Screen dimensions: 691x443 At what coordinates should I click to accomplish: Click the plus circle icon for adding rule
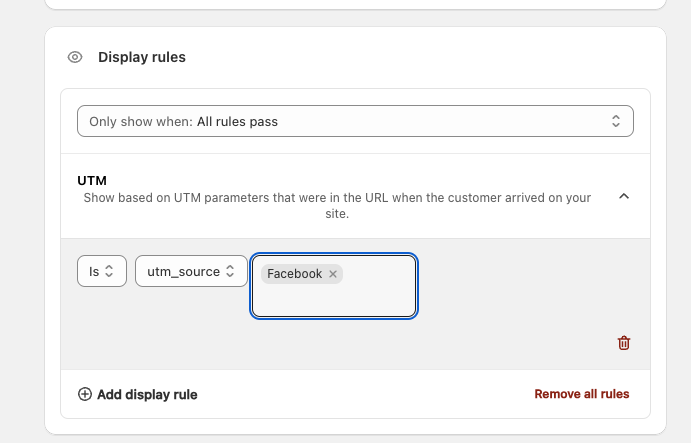(85, 394)
